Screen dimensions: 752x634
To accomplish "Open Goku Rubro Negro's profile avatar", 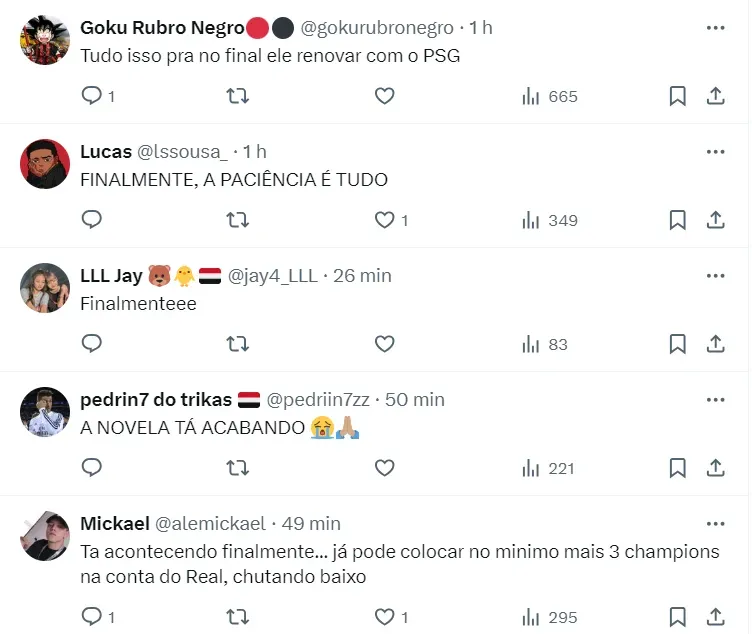I will coord(45,41).
